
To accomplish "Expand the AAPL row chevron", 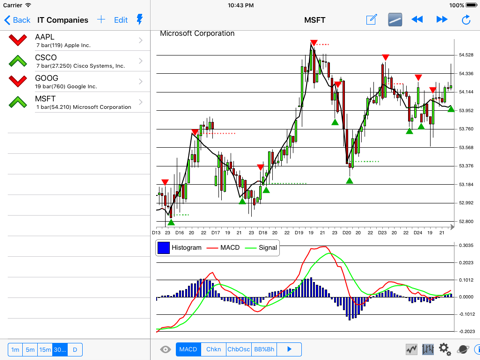I will (141, 40).
